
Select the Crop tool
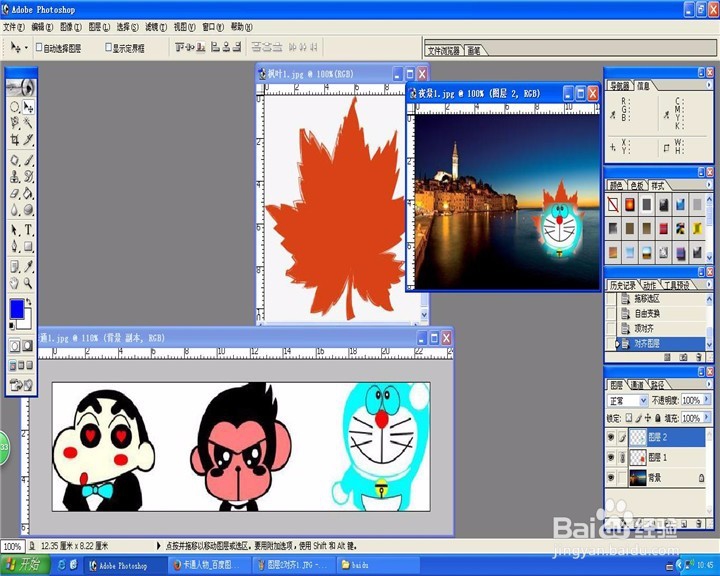pos(14,139)
